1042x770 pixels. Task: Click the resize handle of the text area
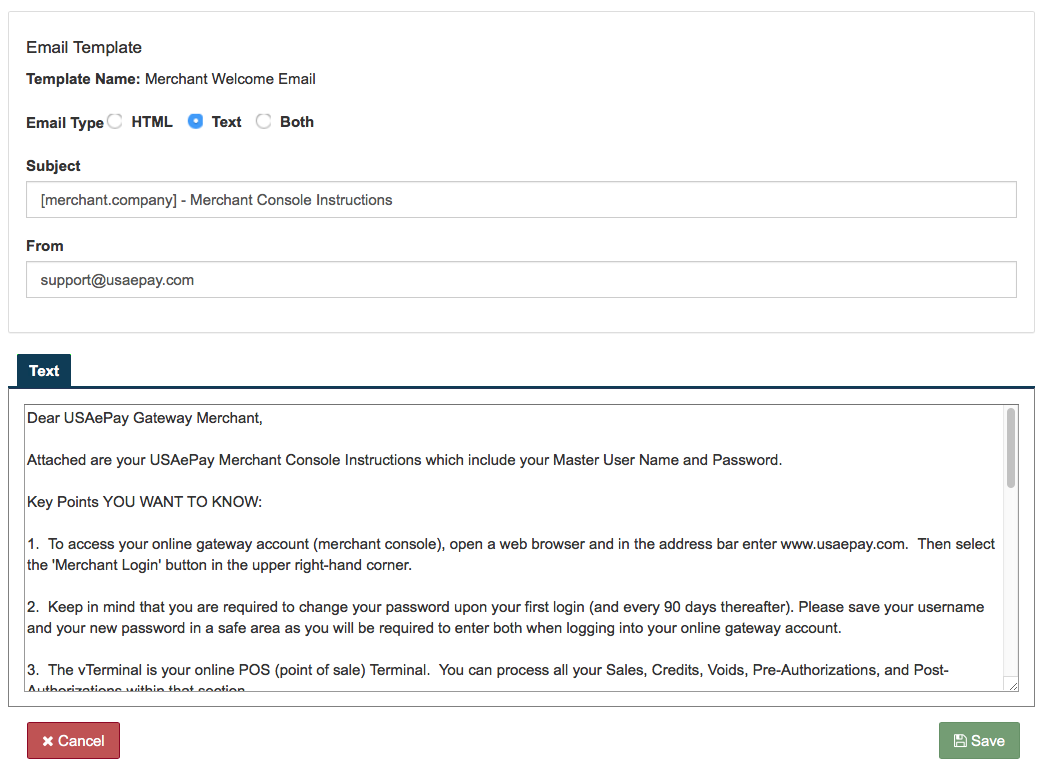[1012, 685]
